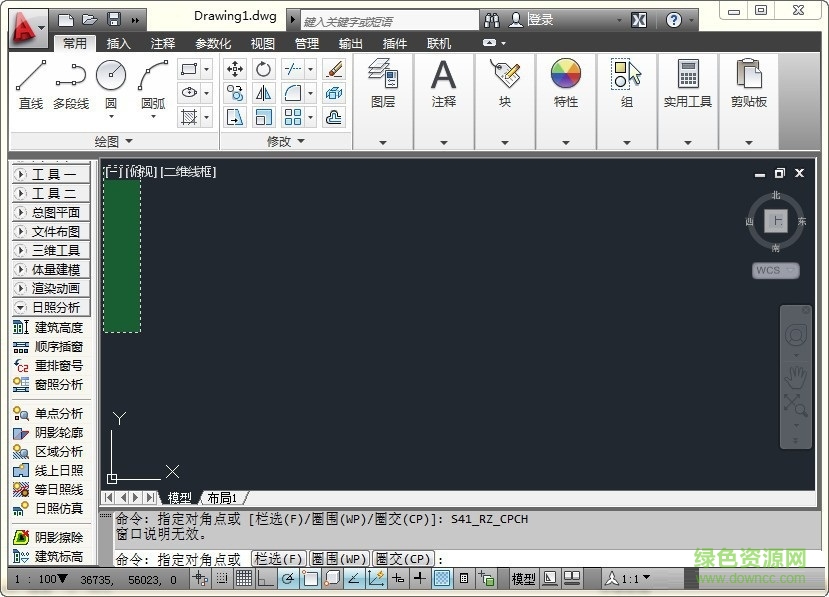Click 登录 to sign in
829x597 pixels.
(540, 20)
